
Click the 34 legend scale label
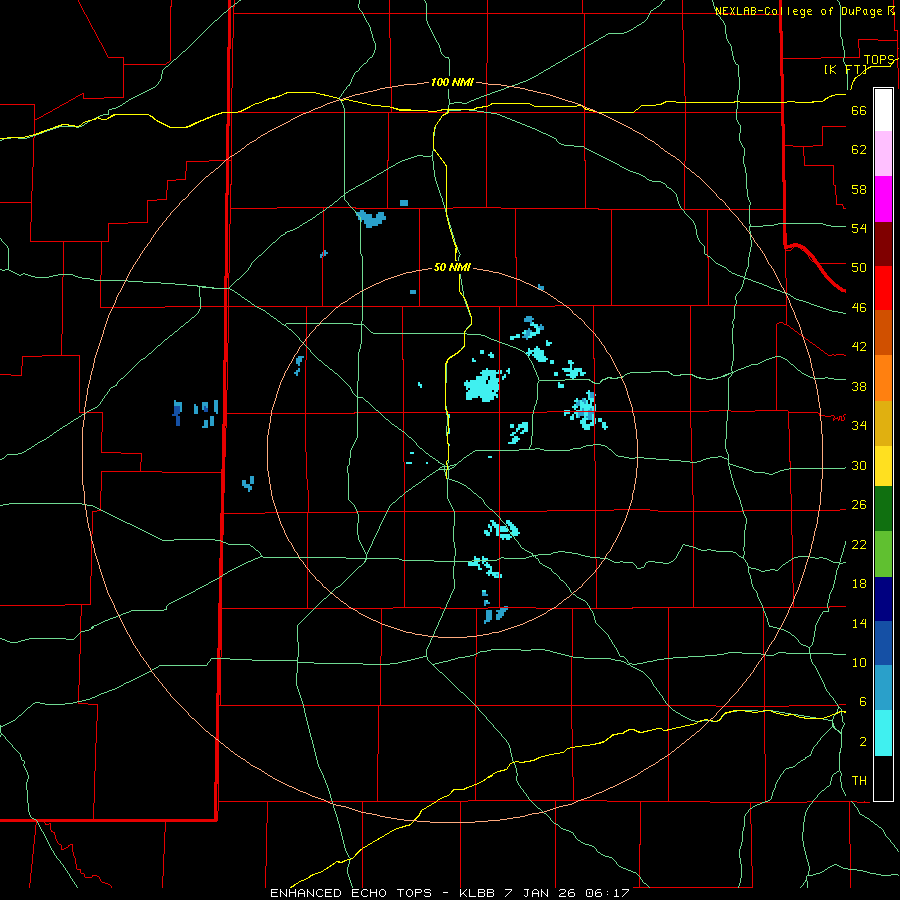click(x=859, y=425)
